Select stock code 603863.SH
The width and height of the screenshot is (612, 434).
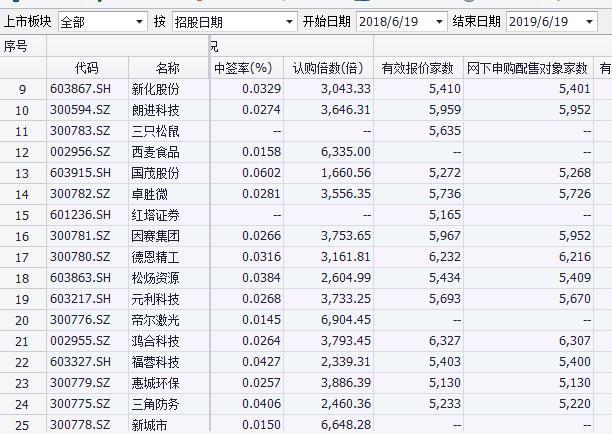(80, 278)
